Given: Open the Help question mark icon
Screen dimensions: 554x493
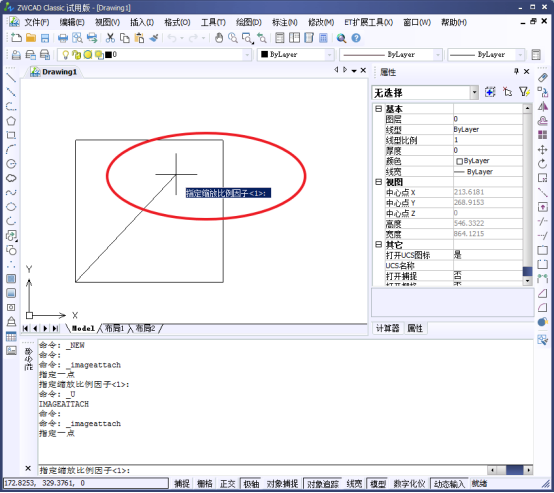Looking at the screenshot, I should click(x=356, y=38).
